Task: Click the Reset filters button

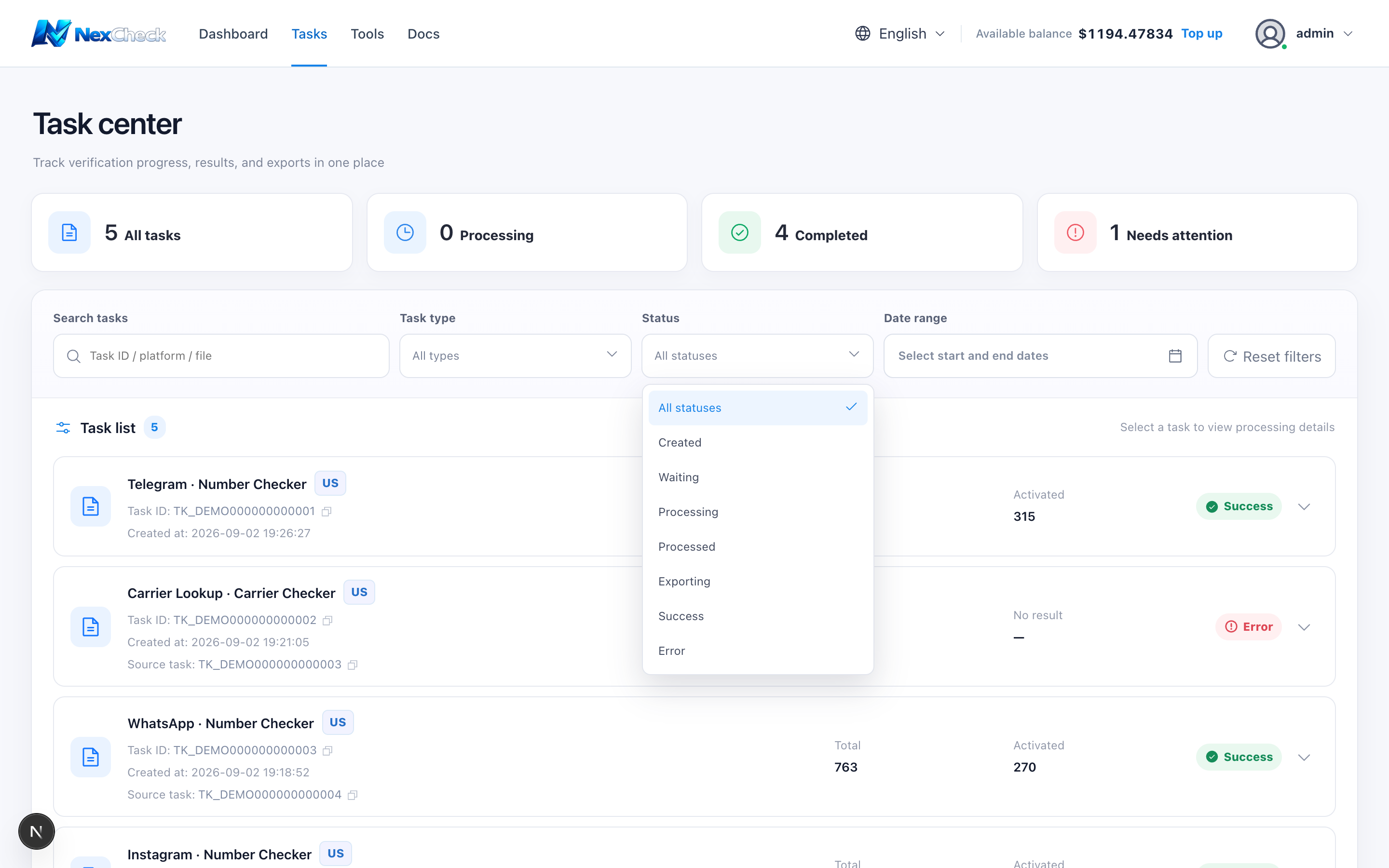Action: 1271,356
